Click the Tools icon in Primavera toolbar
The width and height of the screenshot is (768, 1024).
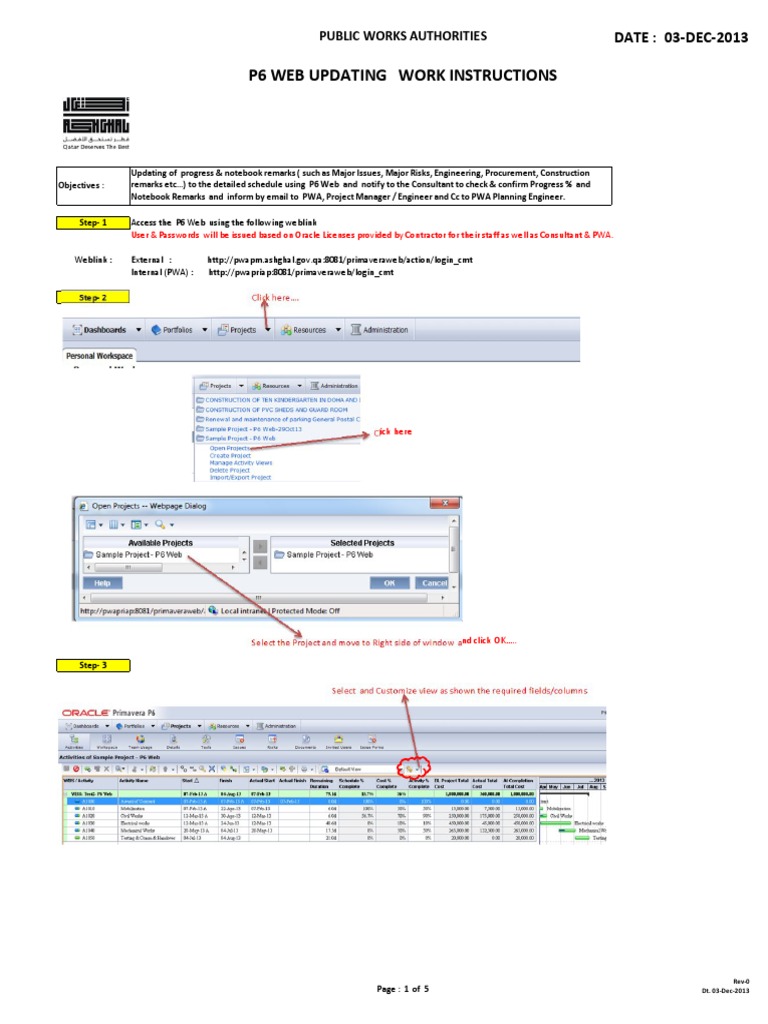point(206,742)
